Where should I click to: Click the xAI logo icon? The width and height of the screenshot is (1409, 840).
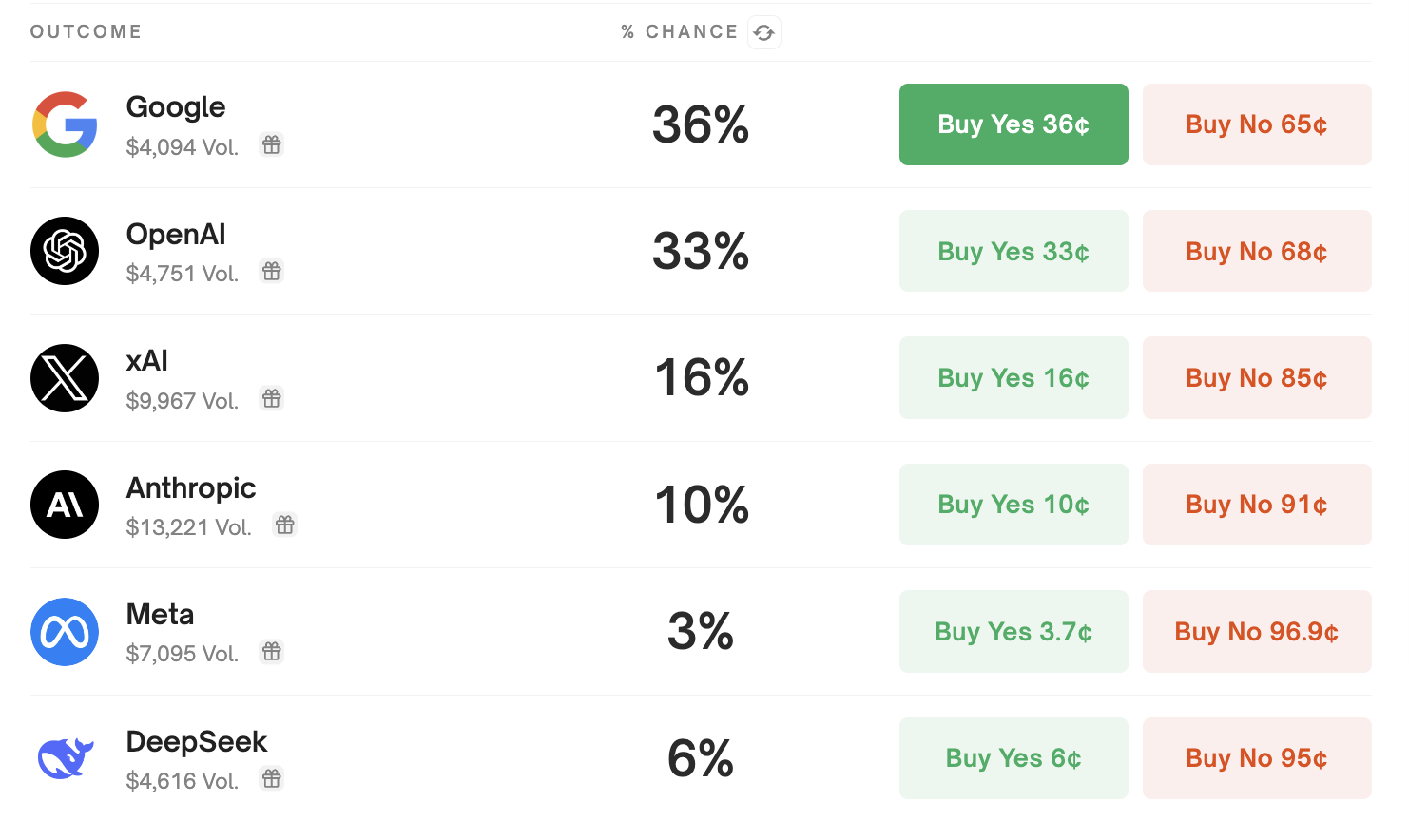click(x=65, y=378)
